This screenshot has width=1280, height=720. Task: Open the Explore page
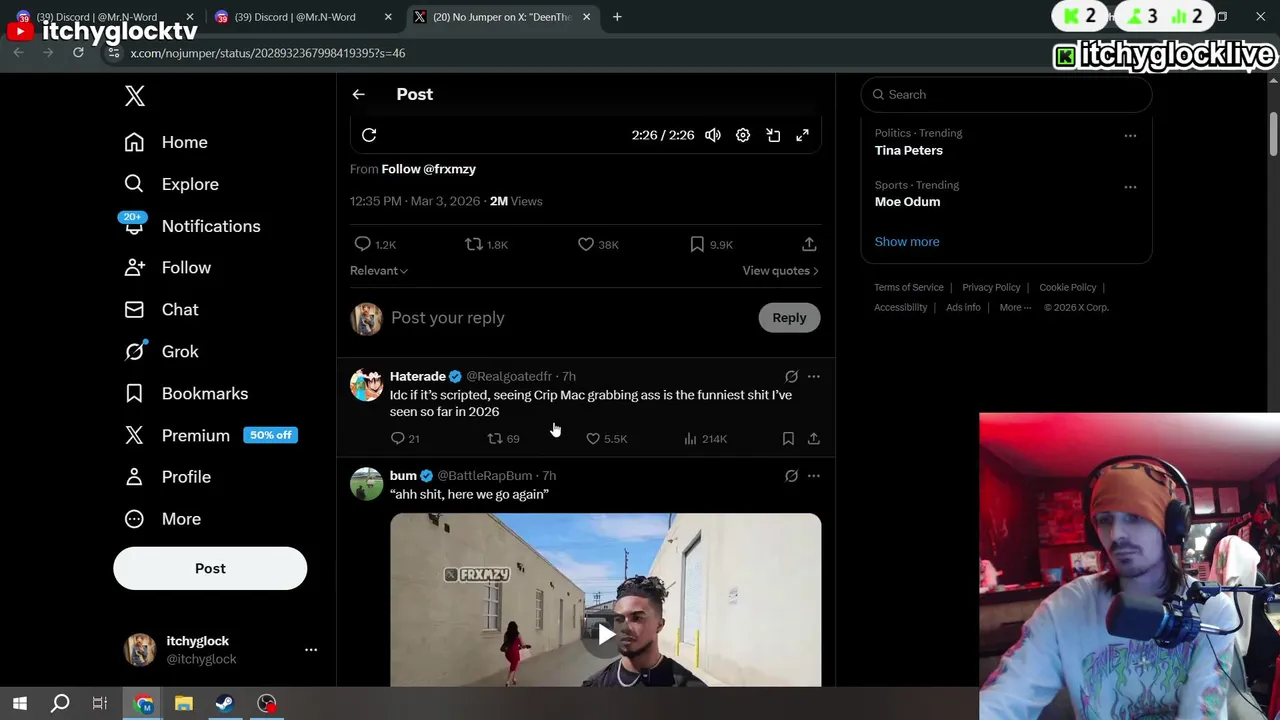(x=171, y=184)
